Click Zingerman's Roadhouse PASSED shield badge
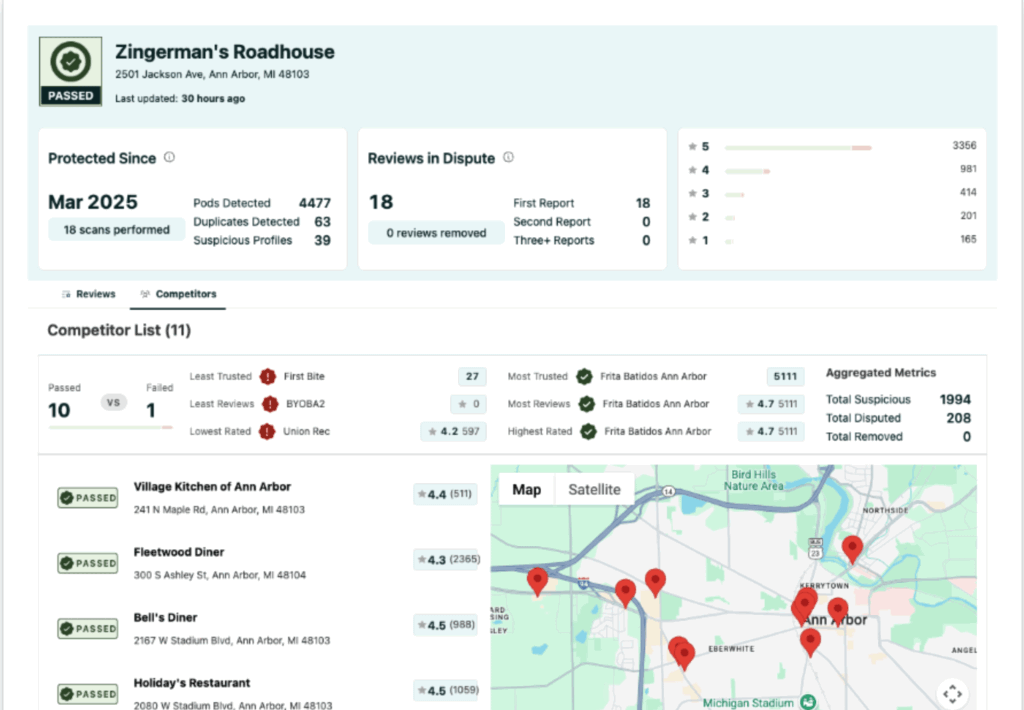The image size is (1024, 710). [71, 71]
